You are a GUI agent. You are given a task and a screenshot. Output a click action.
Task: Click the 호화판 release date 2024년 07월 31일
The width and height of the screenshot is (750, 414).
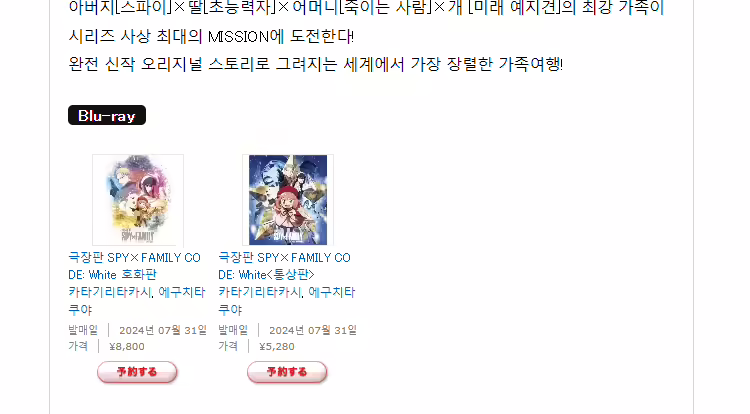tap(163, 330)
